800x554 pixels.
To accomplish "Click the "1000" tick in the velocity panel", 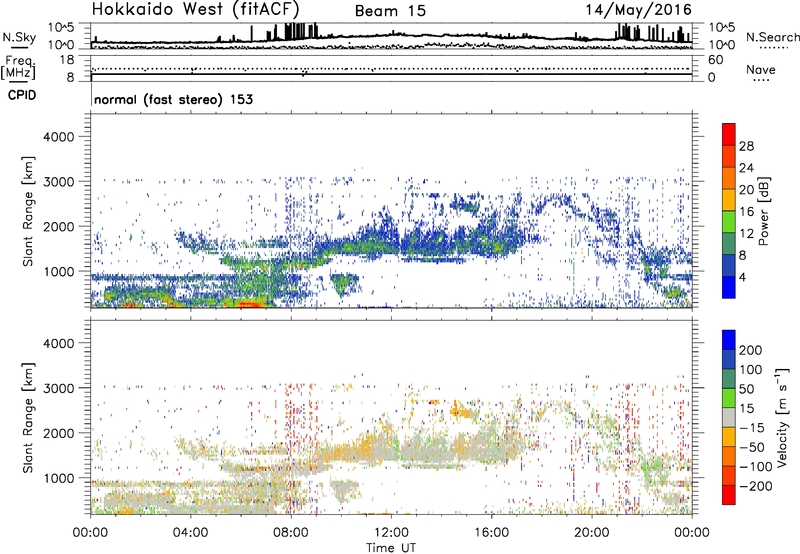I will point(58,478).
